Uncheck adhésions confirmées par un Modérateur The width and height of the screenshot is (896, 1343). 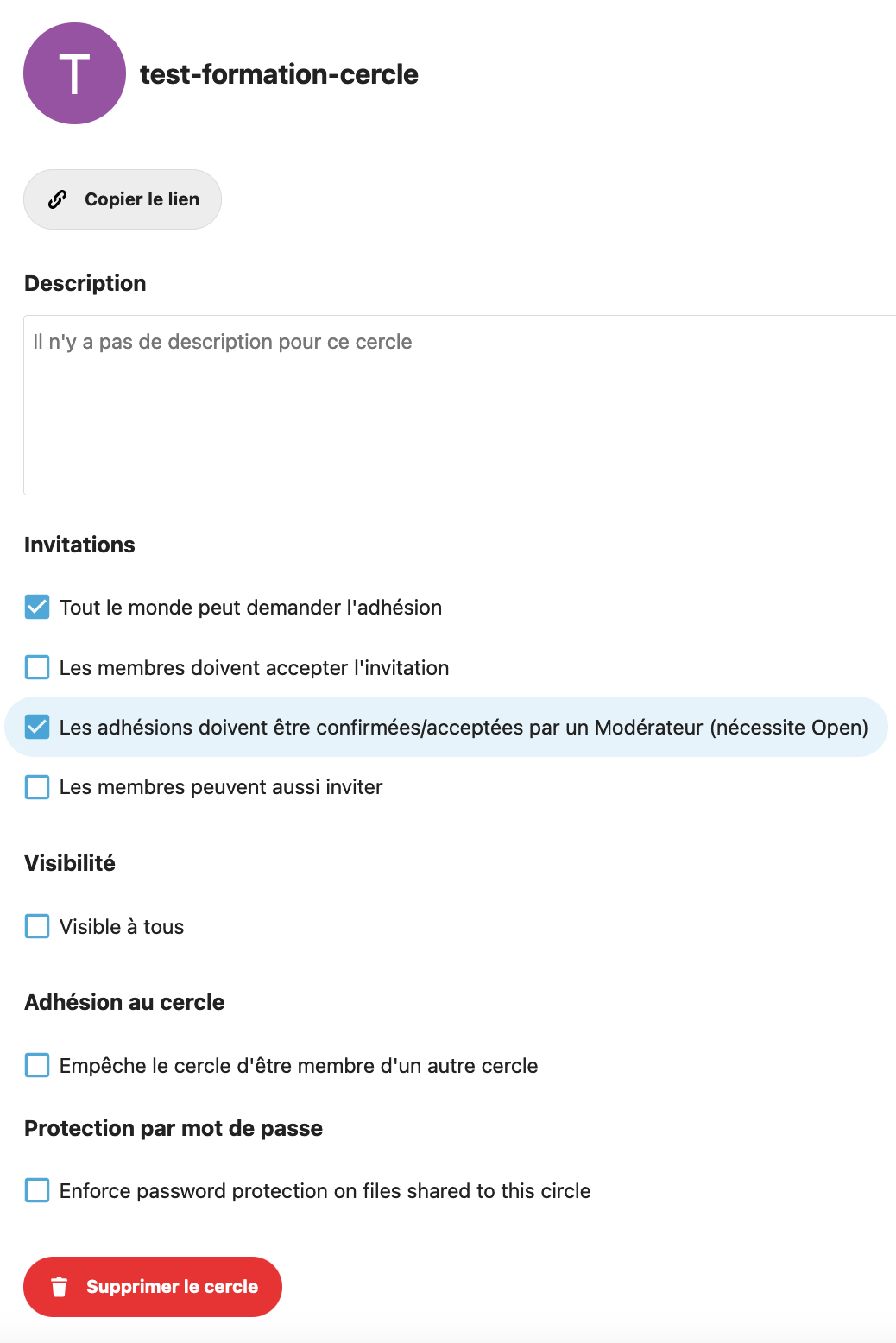tap(37, 727)
